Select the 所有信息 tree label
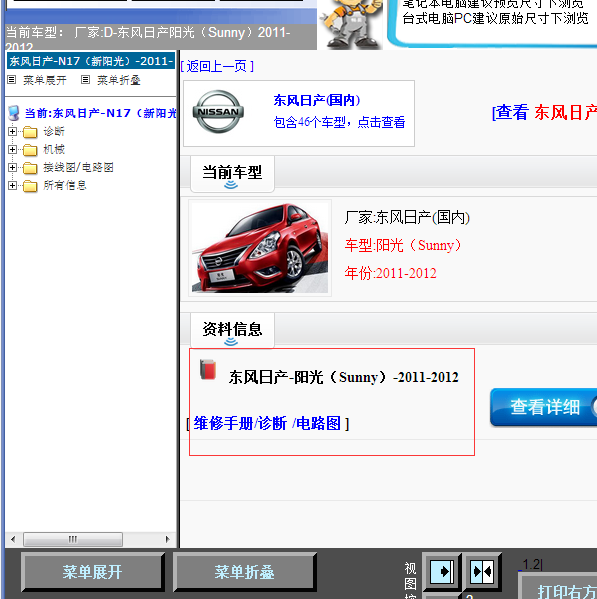 click(65, 185)
